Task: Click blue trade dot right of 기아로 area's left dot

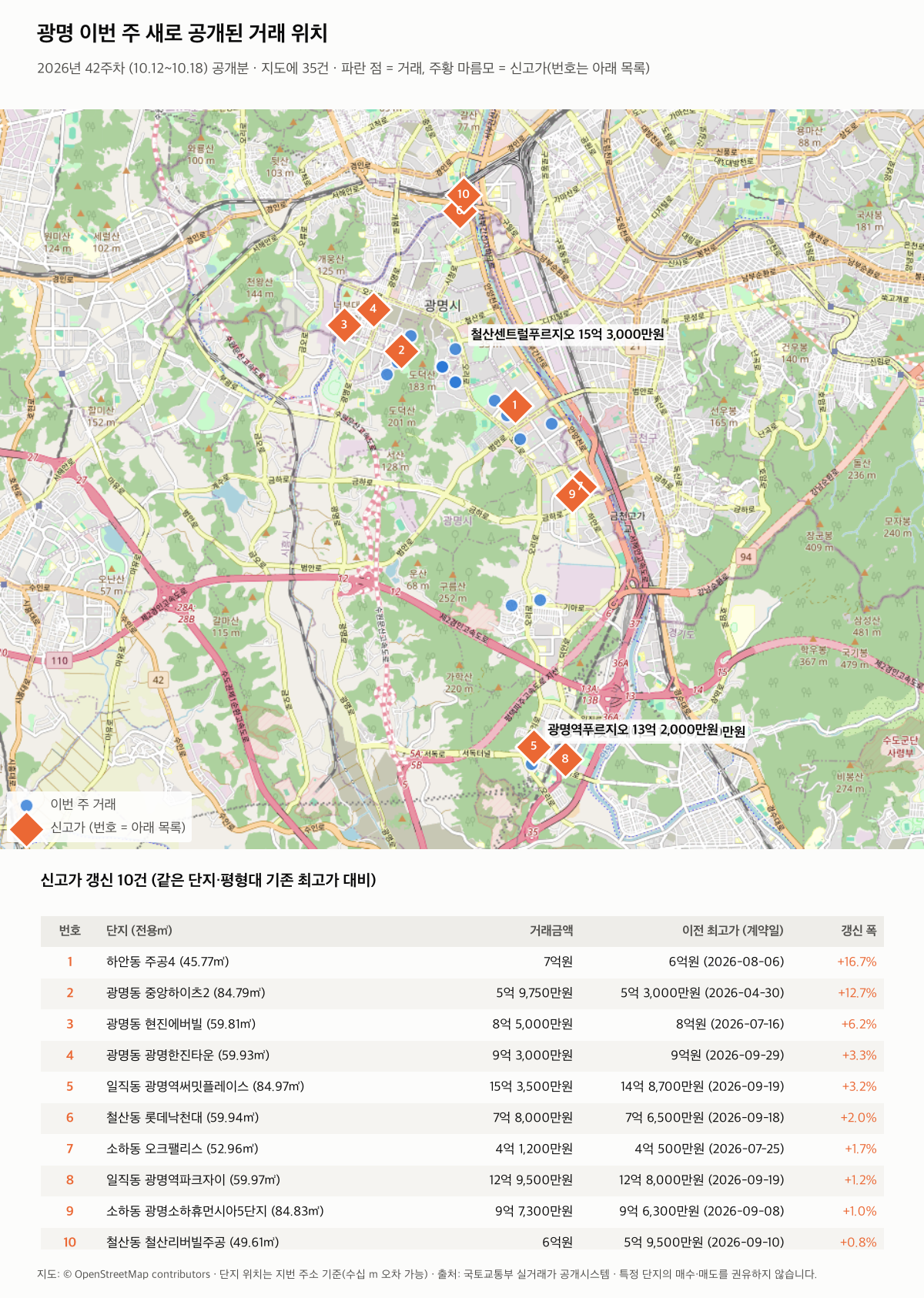Action: pyautogui.click(x=540, y=600)
